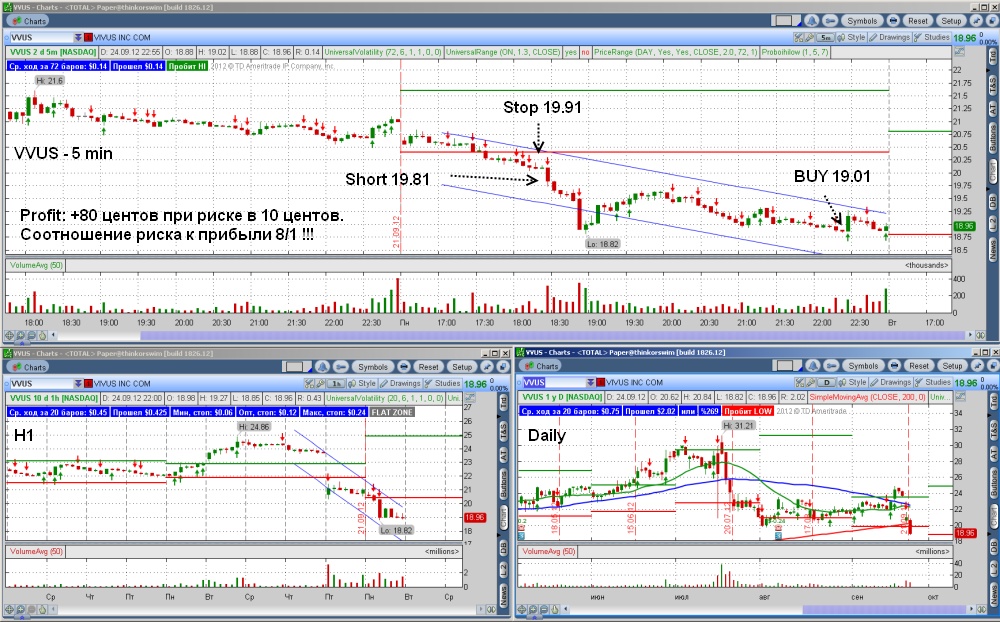Open the Studies menu in the 5-min chart
Viewport: 1000px width, 622px height.
[x=932, y=38]
